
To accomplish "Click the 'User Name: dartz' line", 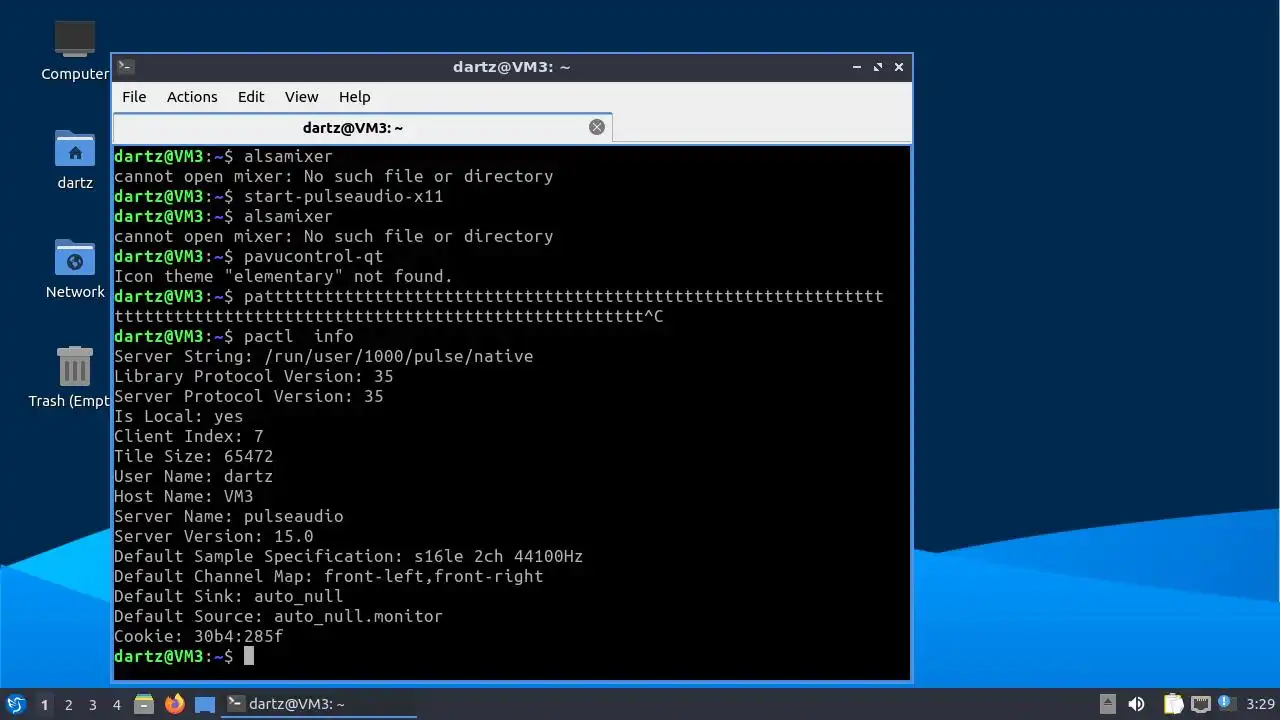I will 194,476.
